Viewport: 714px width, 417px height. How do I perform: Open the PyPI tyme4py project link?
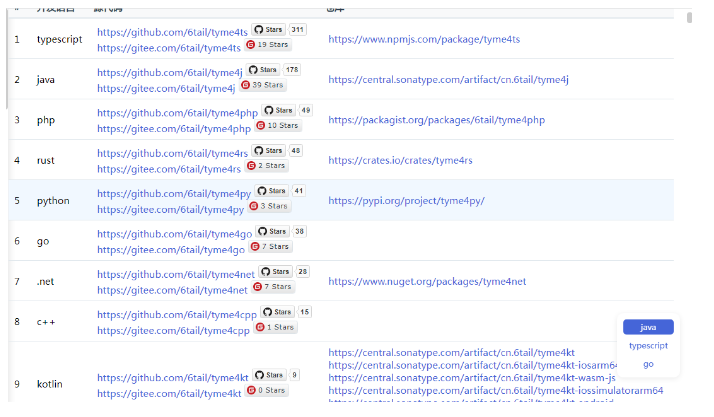(406, 201)
